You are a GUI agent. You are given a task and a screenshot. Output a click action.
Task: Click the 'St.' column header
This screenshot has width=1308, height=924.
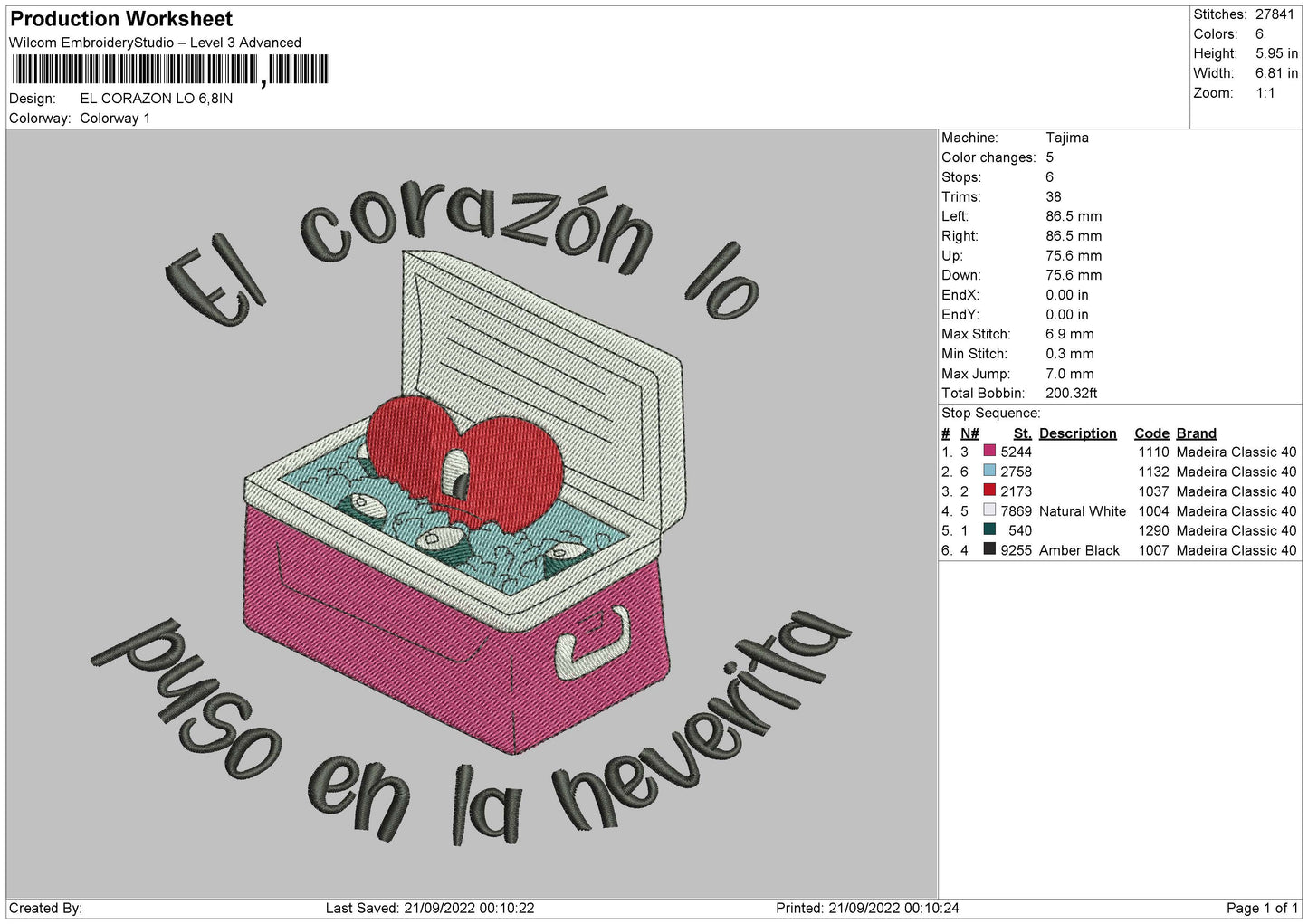tap(1023, 433)
